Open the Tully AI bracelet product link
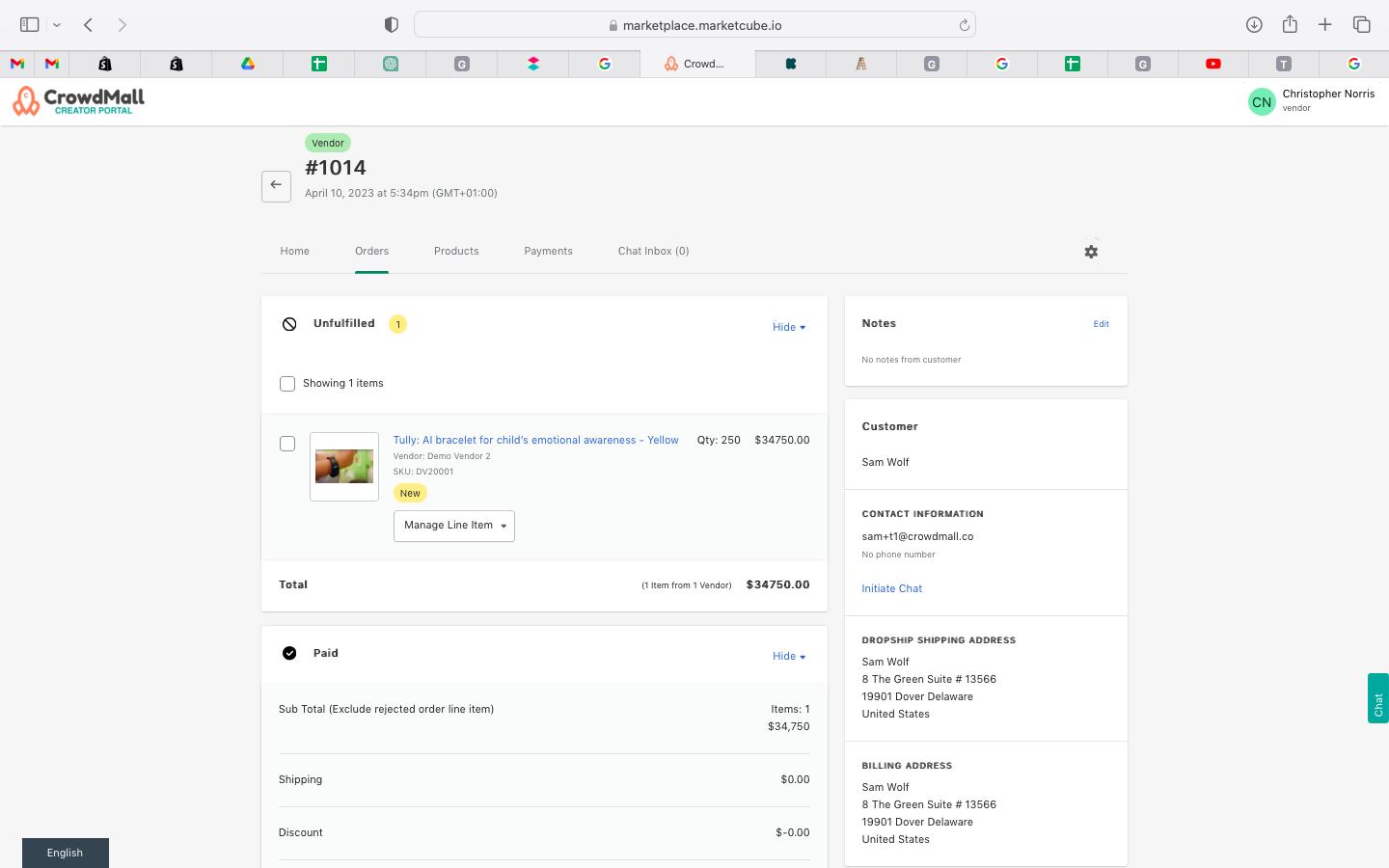The image size is (1389, 868). [535, 440]
